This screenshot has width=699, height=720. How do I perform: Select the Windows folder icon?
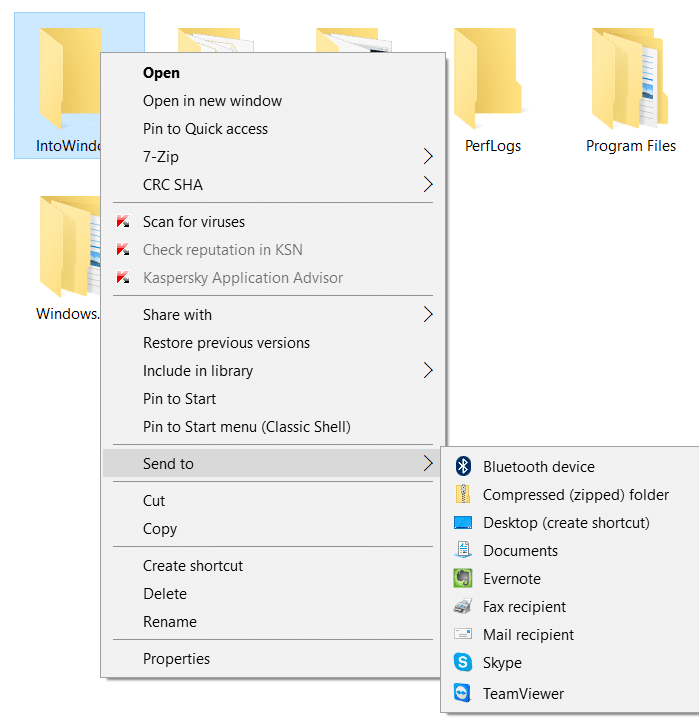tap(70, 246)
